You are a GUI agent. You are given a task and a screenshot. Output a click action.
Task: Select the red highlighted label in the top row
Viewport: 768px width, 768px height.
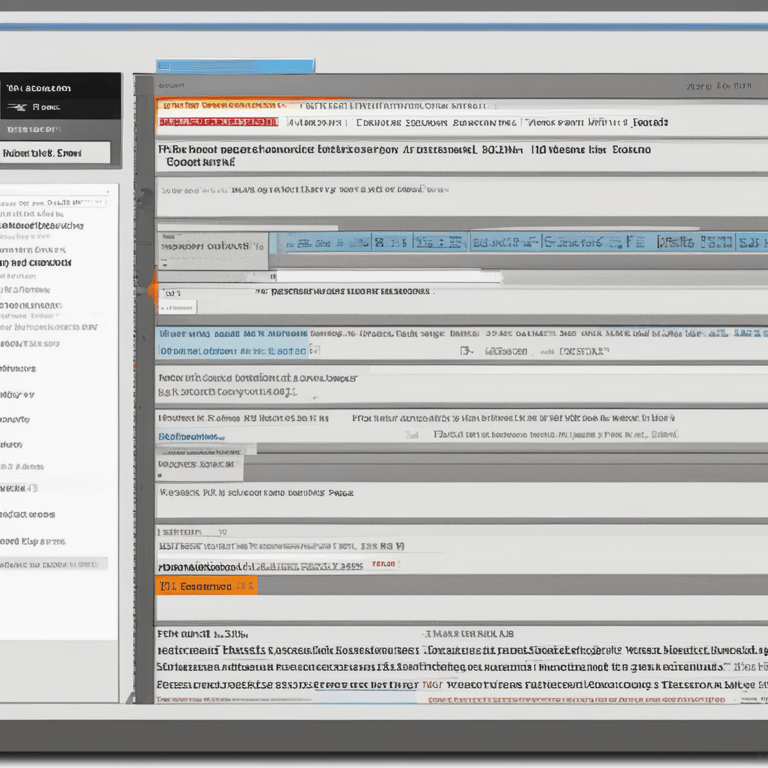(218, 122)
